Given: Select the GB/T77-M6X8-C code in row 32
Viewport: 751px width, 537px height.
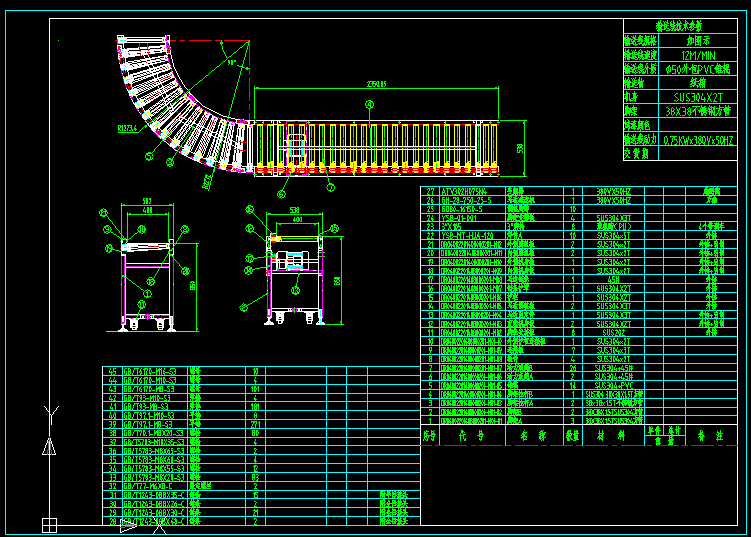Looking at the screenshot, I should (147, 485).
